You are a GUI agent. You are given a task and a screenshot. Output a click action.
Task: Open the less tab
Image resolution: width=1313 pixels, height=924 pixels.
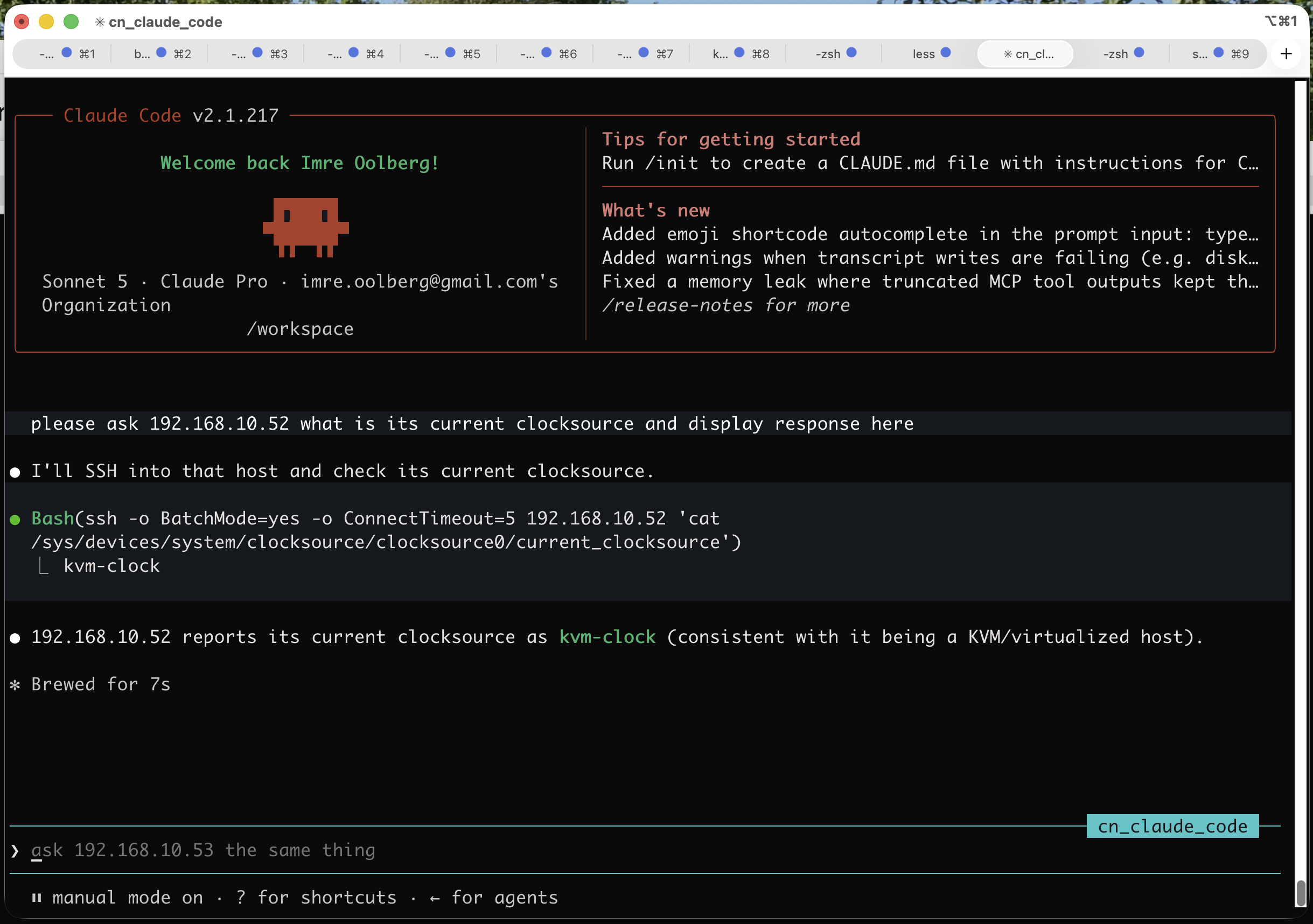(x=931, y=54)
